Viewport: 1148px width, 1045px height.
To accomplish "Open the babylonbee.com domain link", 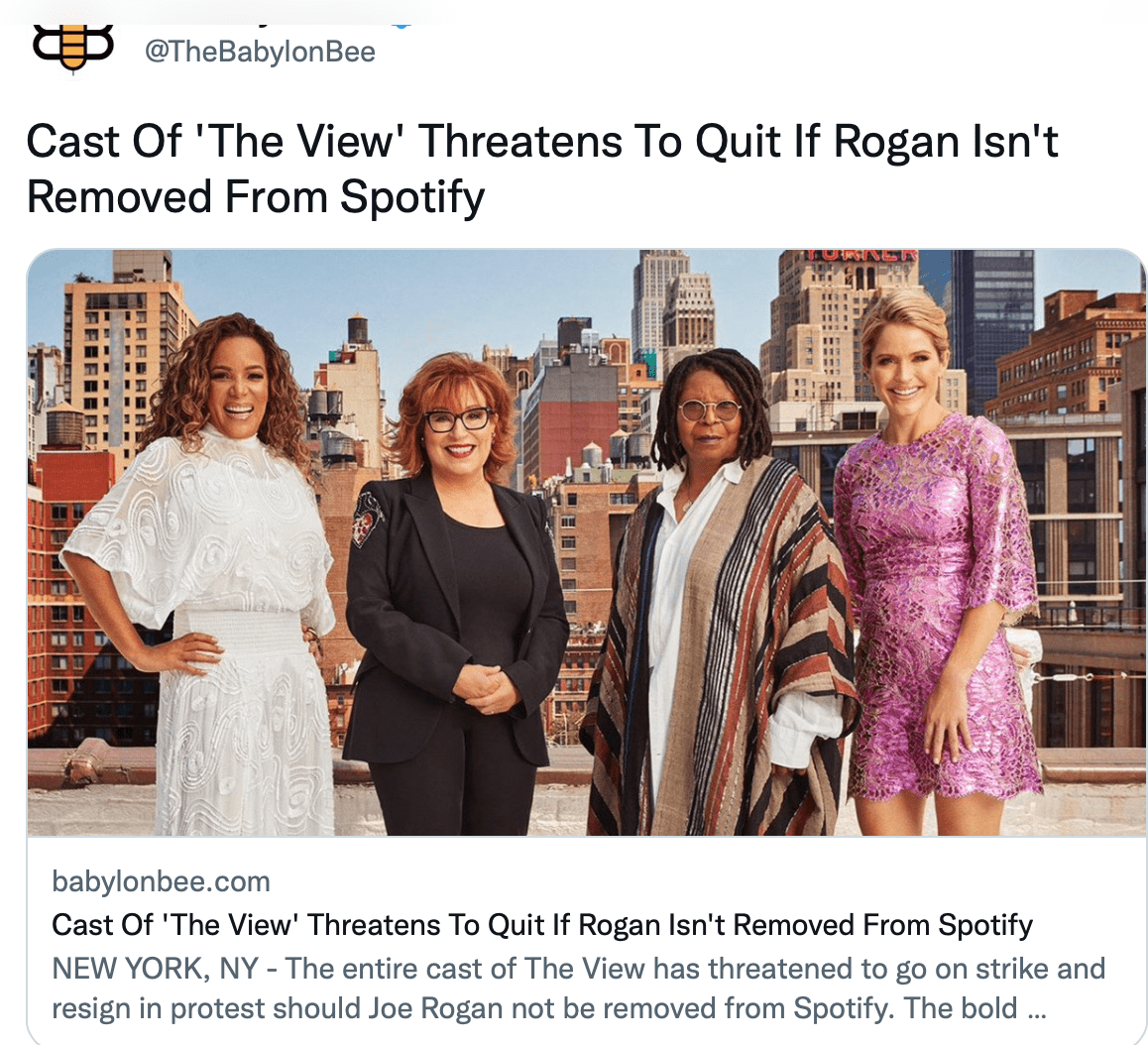I will click(x=161, y=881).
